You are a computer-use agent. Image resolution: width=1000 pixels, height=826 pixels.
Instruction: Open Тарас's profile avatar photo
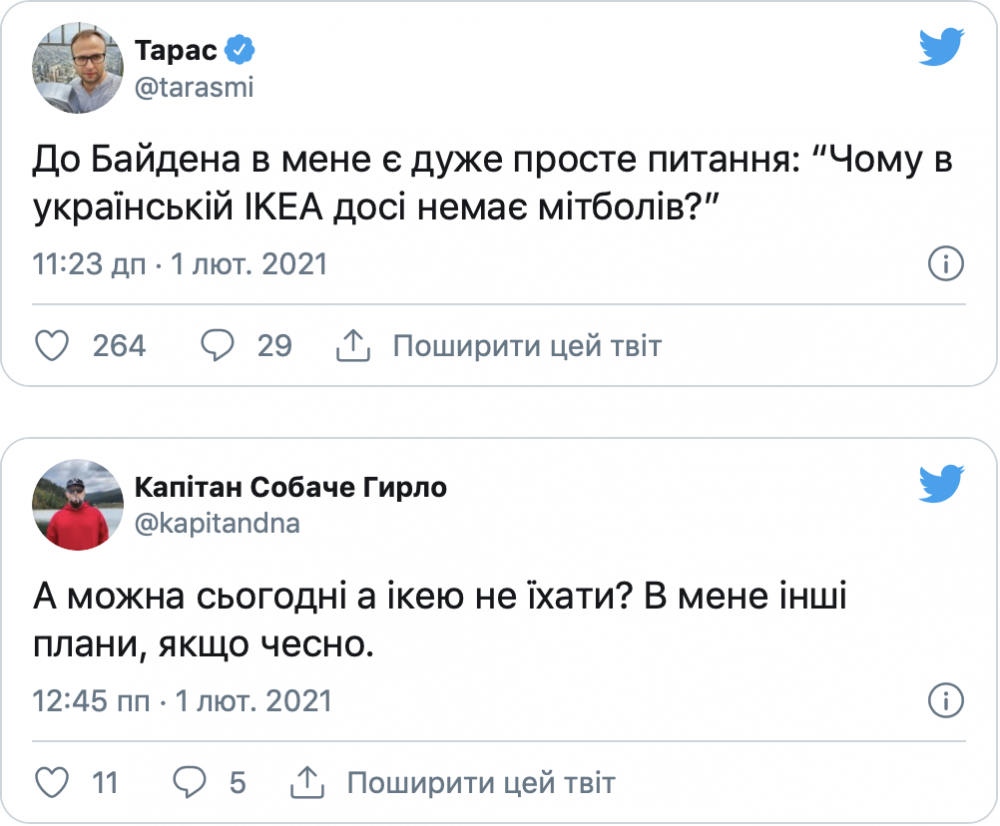tap(79, 68)
